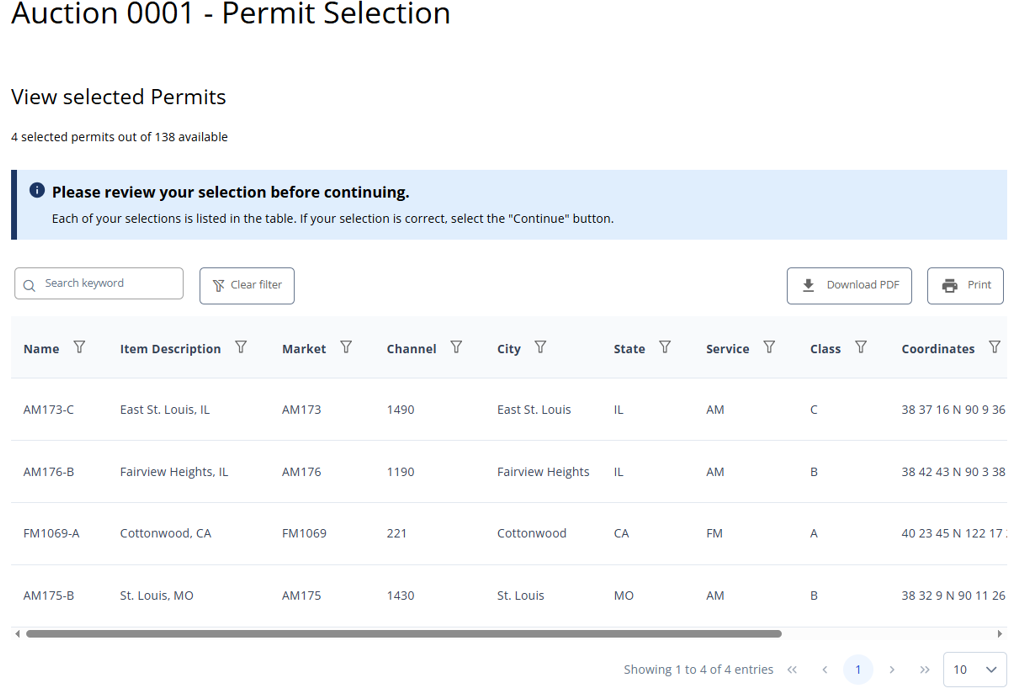Open the Channel column filter
Viewport: 1015px width, 694px height.
(456, 348)
